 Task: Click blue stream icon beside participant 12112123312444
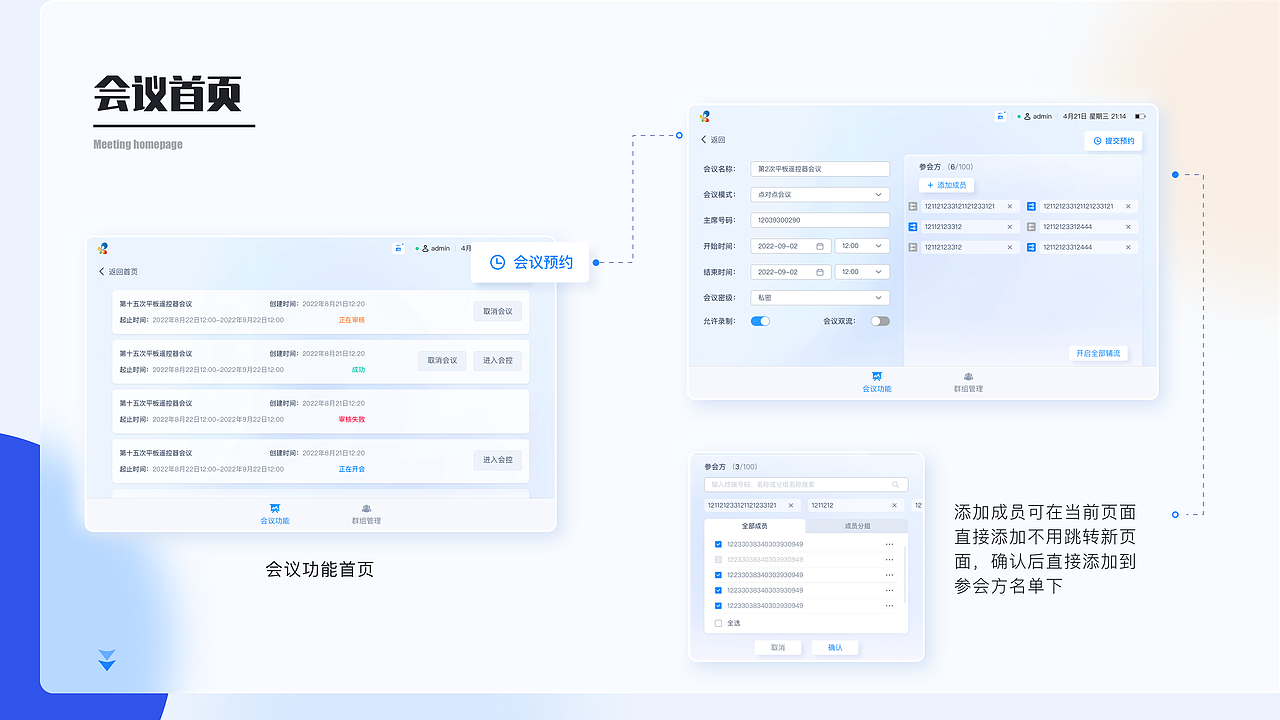click(1032, 247)
